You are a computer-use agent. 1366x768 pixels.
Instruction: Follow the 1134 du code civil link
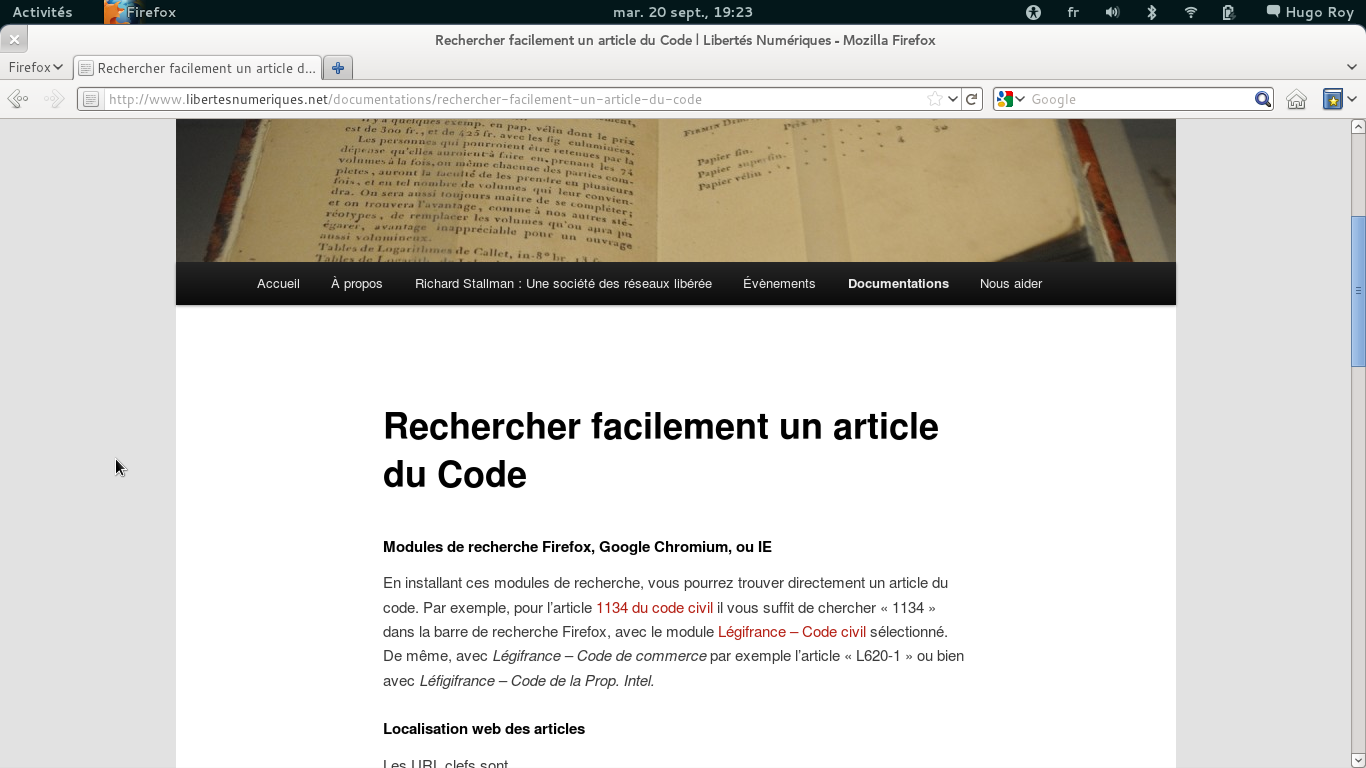(654, 607)
